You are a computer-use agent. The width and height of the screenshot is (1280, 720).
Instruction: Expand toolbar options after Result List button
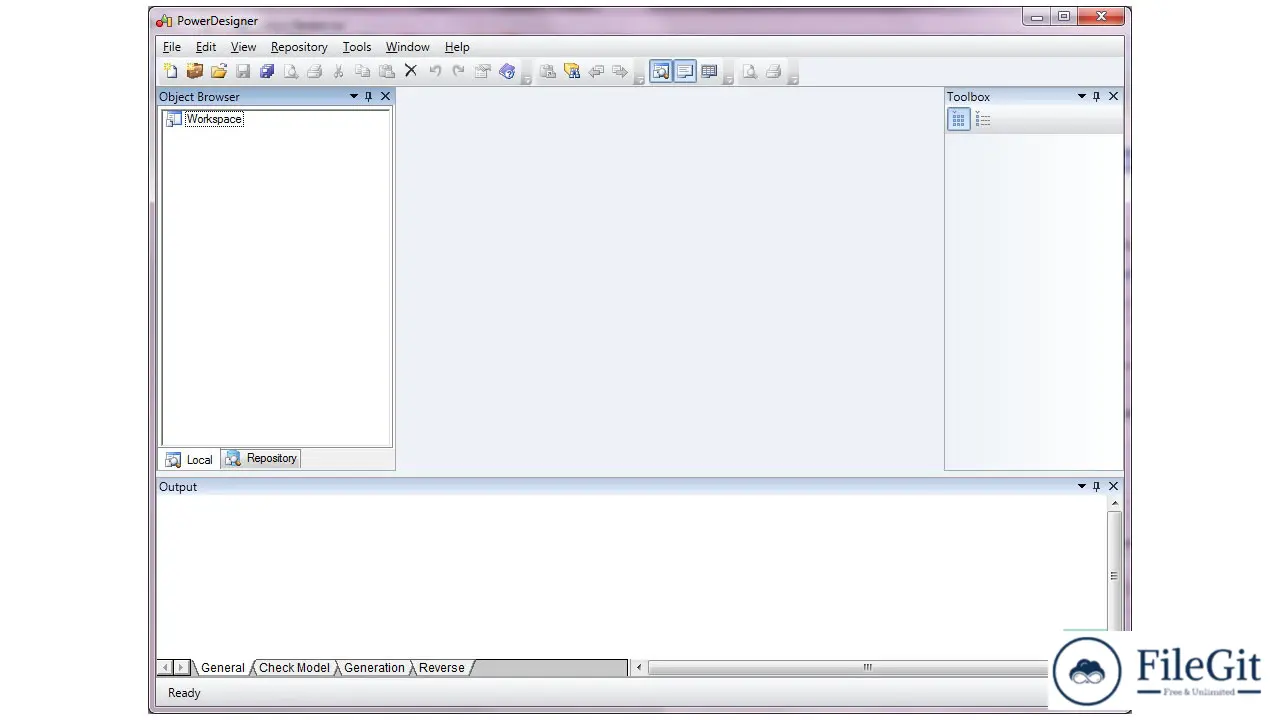tap(728, 78)
